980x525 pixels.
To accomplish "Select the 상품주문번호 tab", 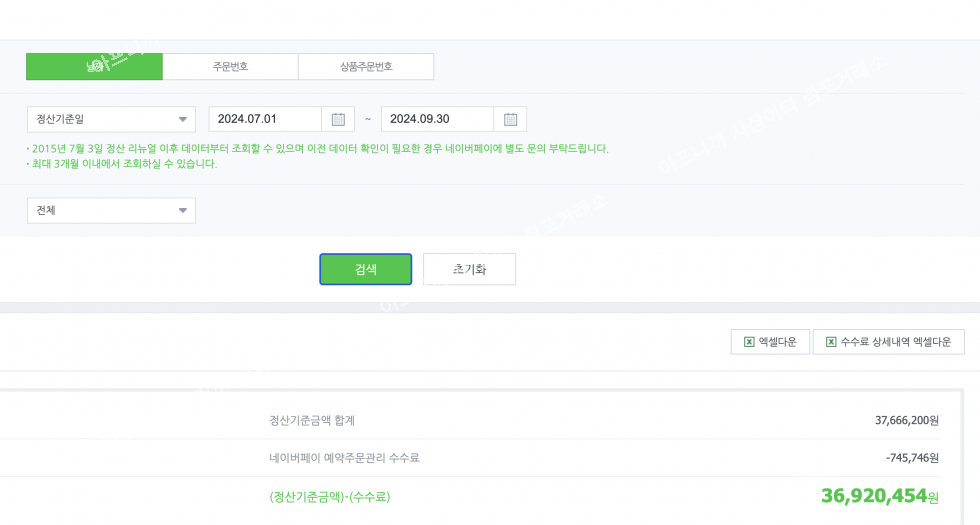I will click(x=366, y=67).
